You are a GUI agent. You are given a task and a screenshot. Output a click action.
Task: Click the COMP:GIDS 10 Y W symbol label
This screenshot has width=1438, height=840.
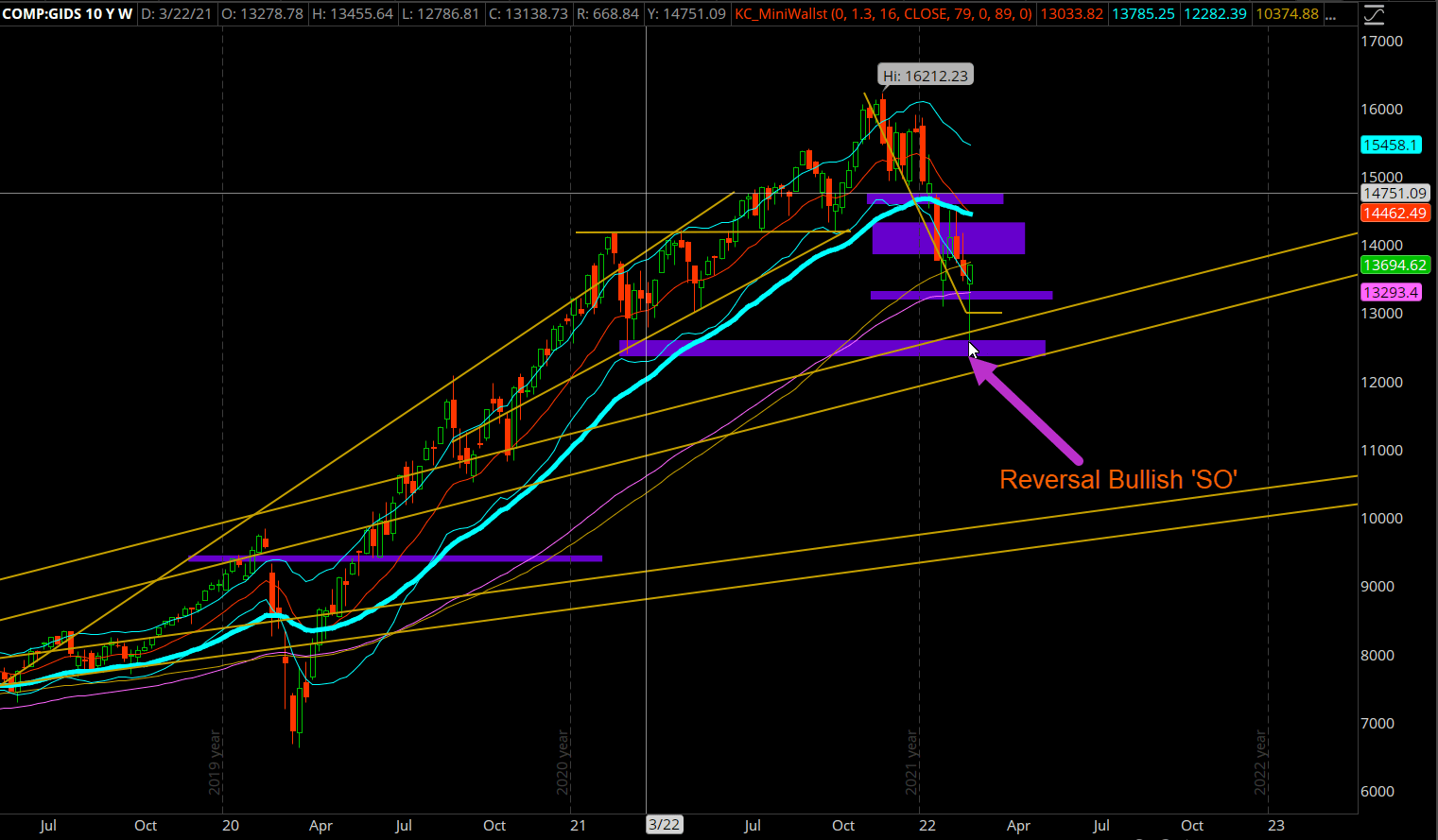click(67, 14)
